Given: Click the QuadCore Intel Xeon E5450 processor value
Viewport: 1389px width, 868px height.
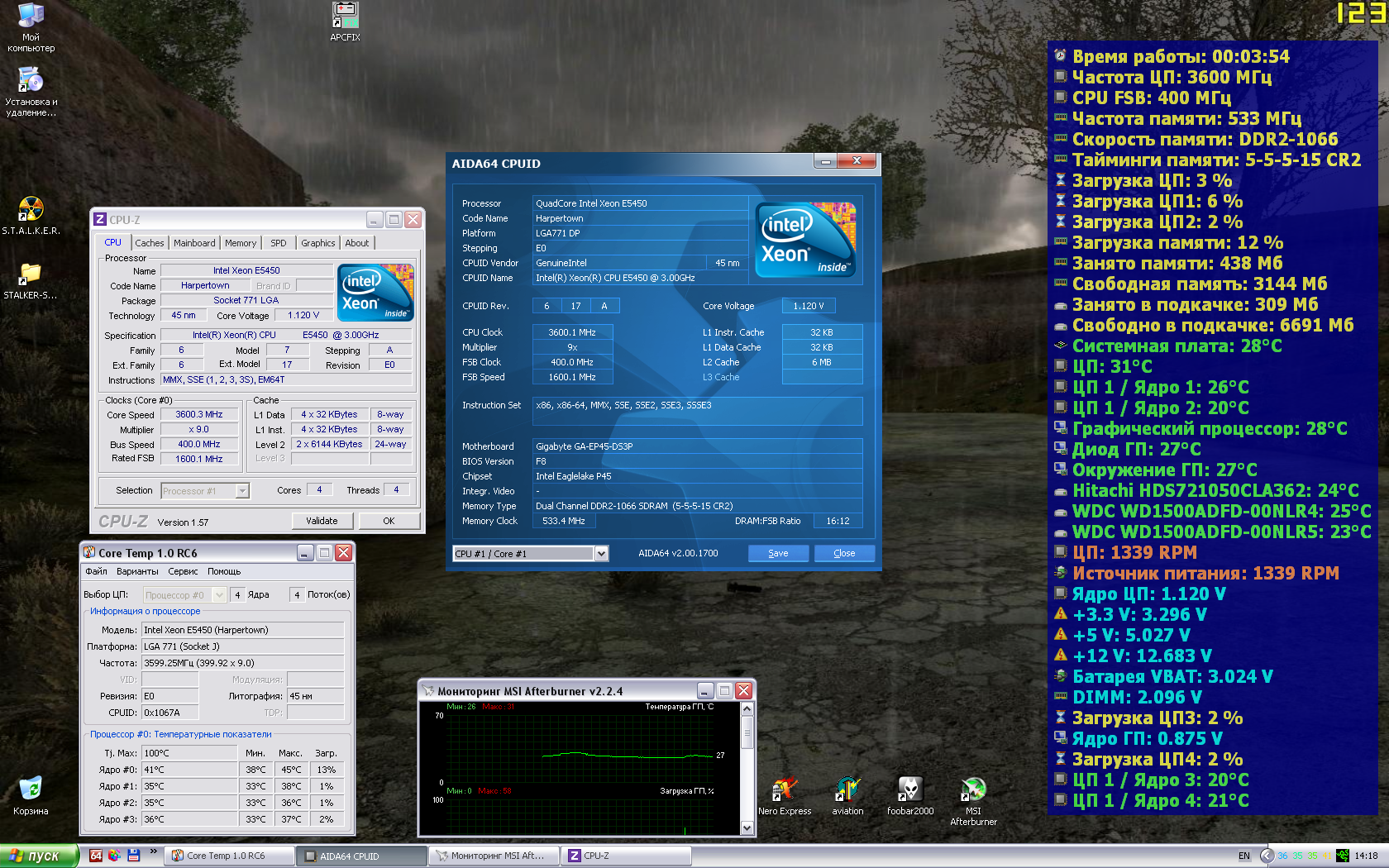Looking at the screenshot, I should [641, 203].
